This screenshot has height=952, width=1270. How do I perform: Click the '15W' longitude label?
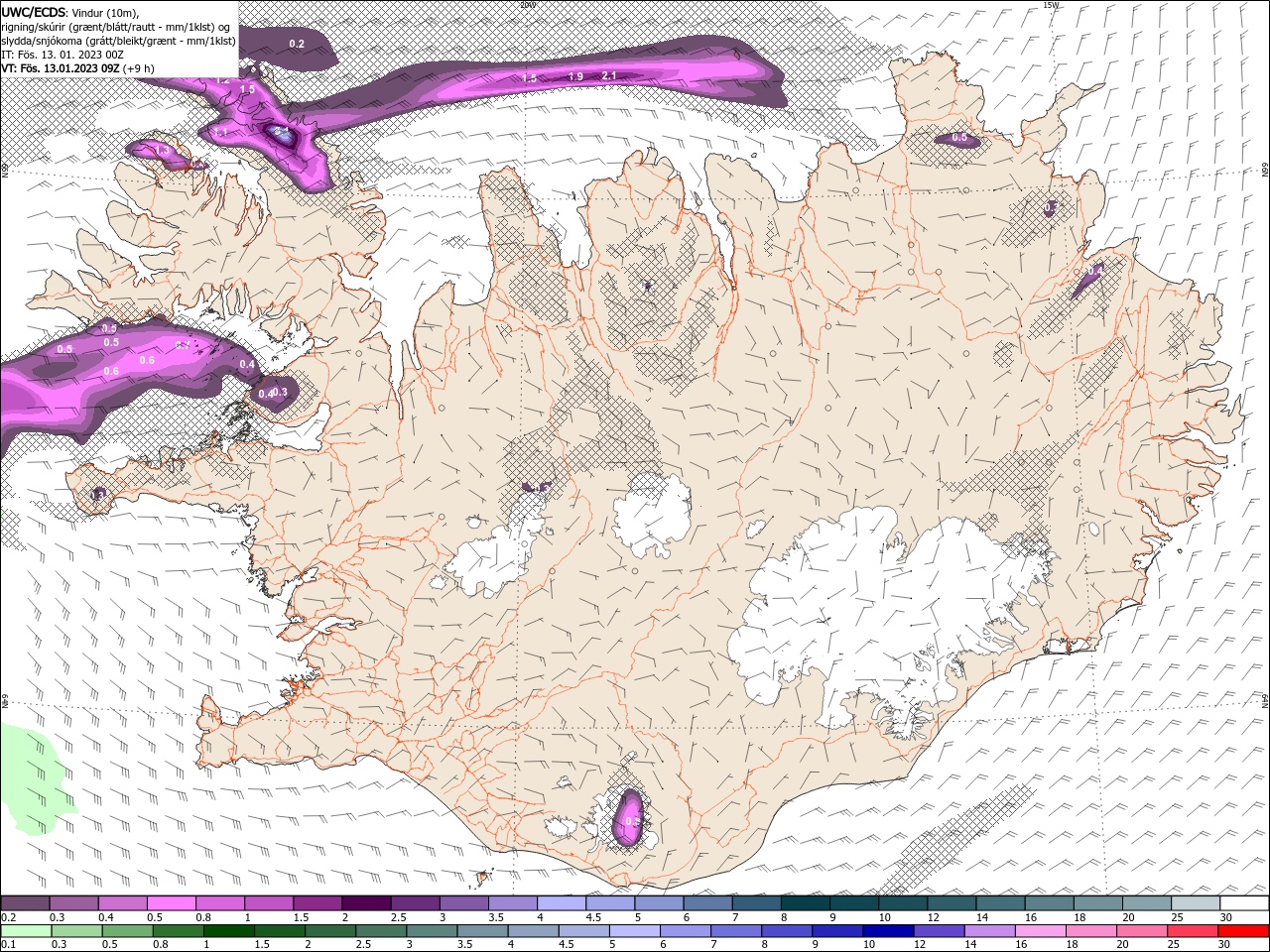(x=1052, y=5)
